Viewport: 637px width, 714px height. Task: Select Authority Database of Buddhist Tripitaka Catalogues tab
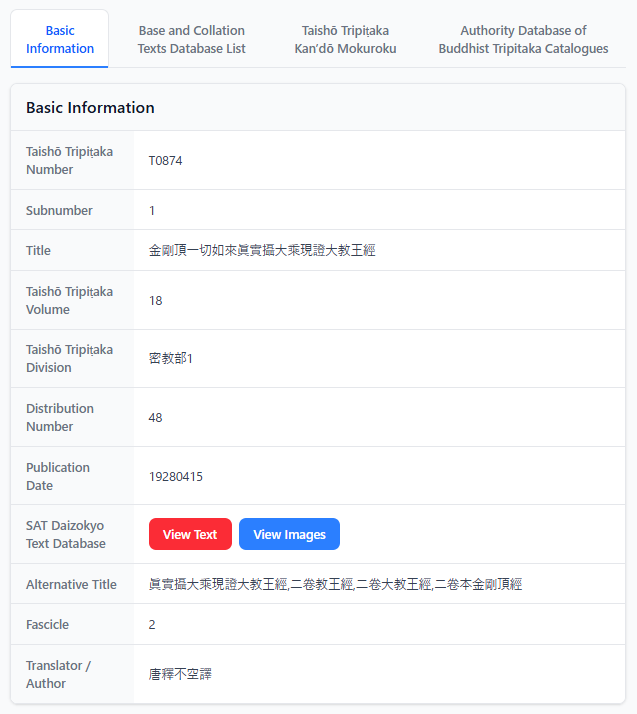tap(523, 39)
